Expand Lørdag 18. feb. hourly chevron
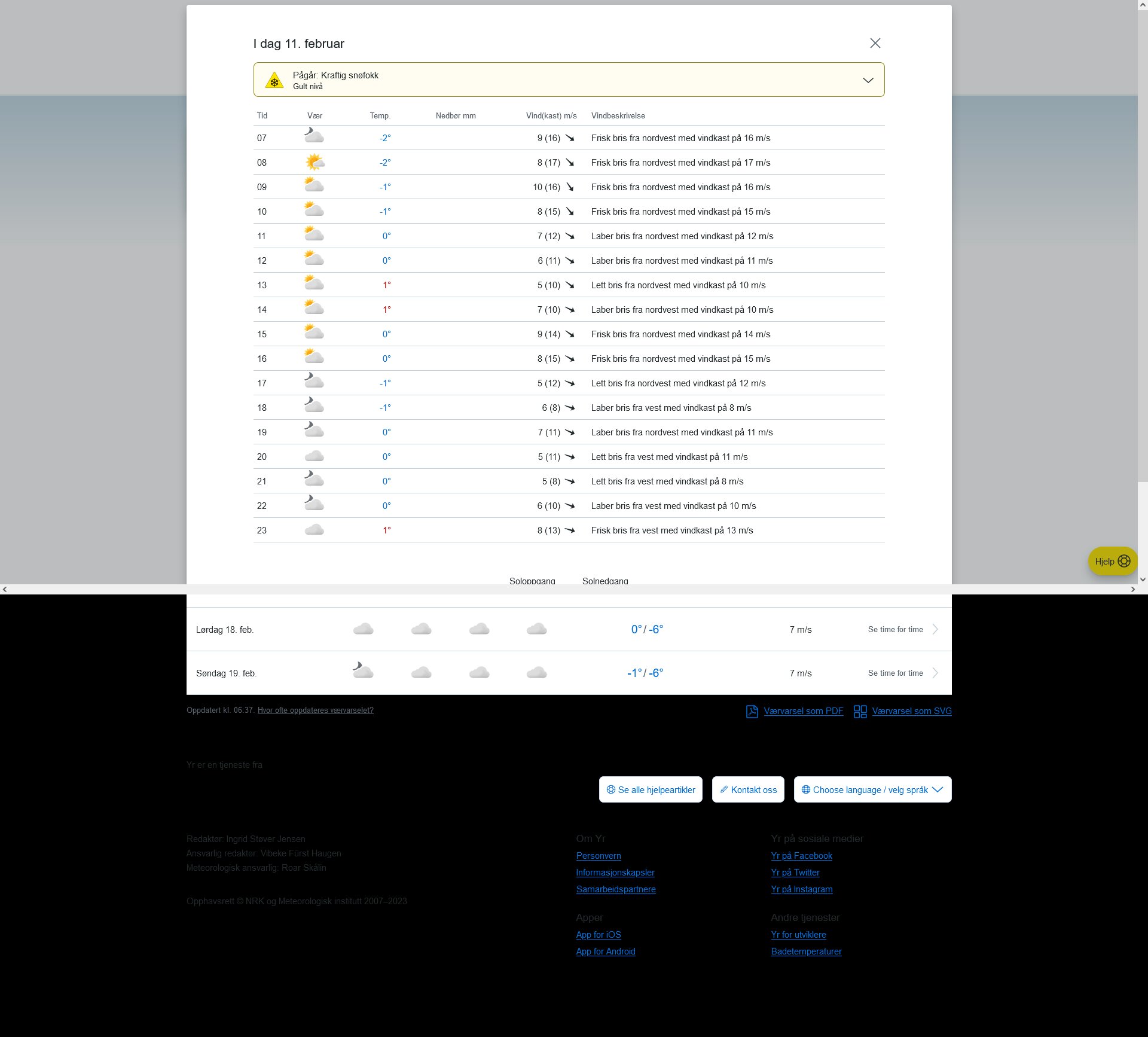 click(935, 629)
